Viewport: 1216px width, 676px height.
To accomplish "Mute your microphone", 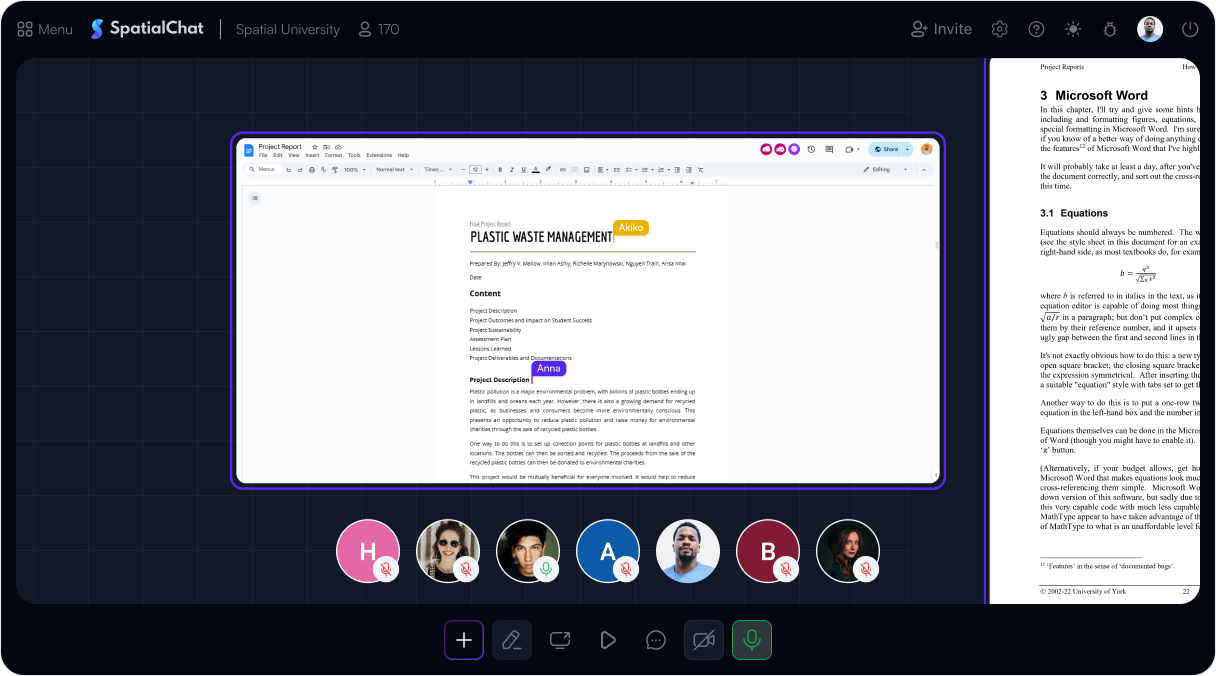I will point(751,639).
